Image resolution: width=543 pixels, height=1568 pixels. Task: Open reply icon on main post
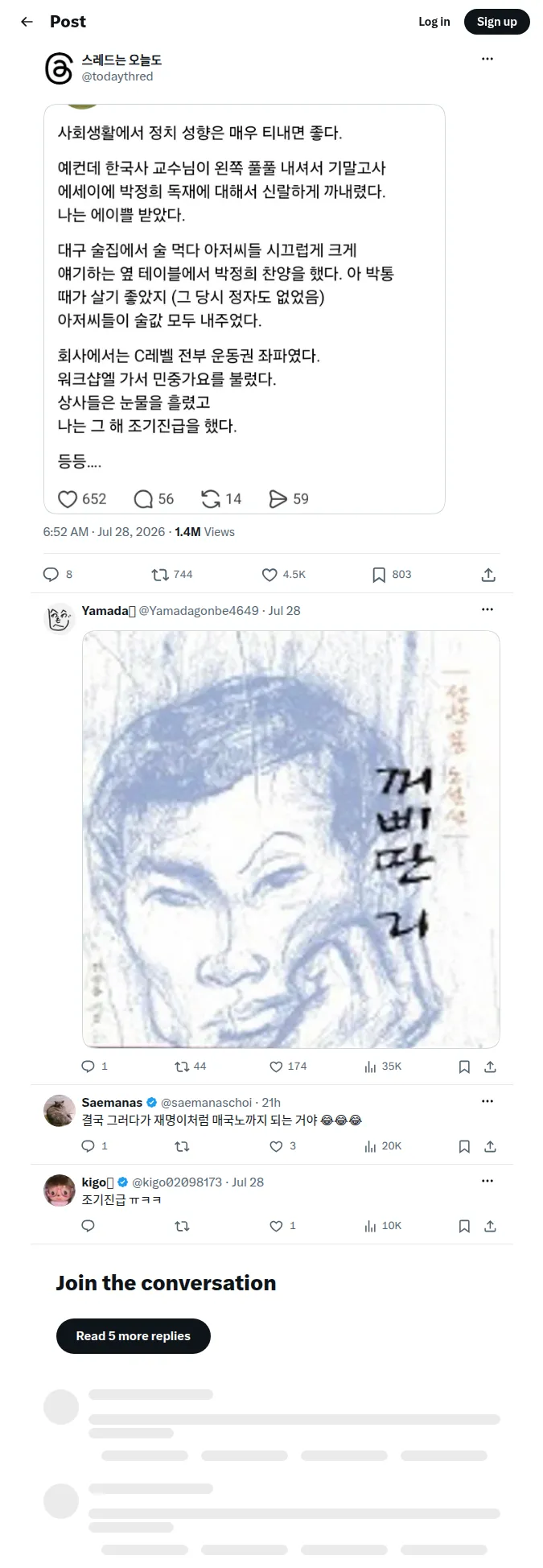pyautogui.click(x=51, y=575)
